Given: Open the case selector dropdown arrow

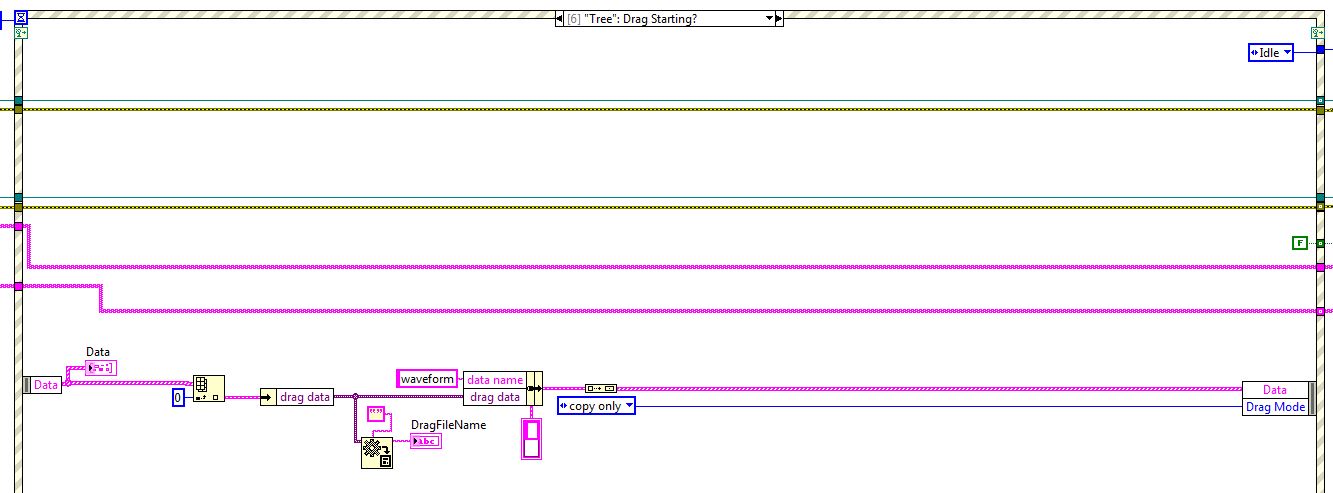Looking at the screenshot, I should click(x=769, y=18).
